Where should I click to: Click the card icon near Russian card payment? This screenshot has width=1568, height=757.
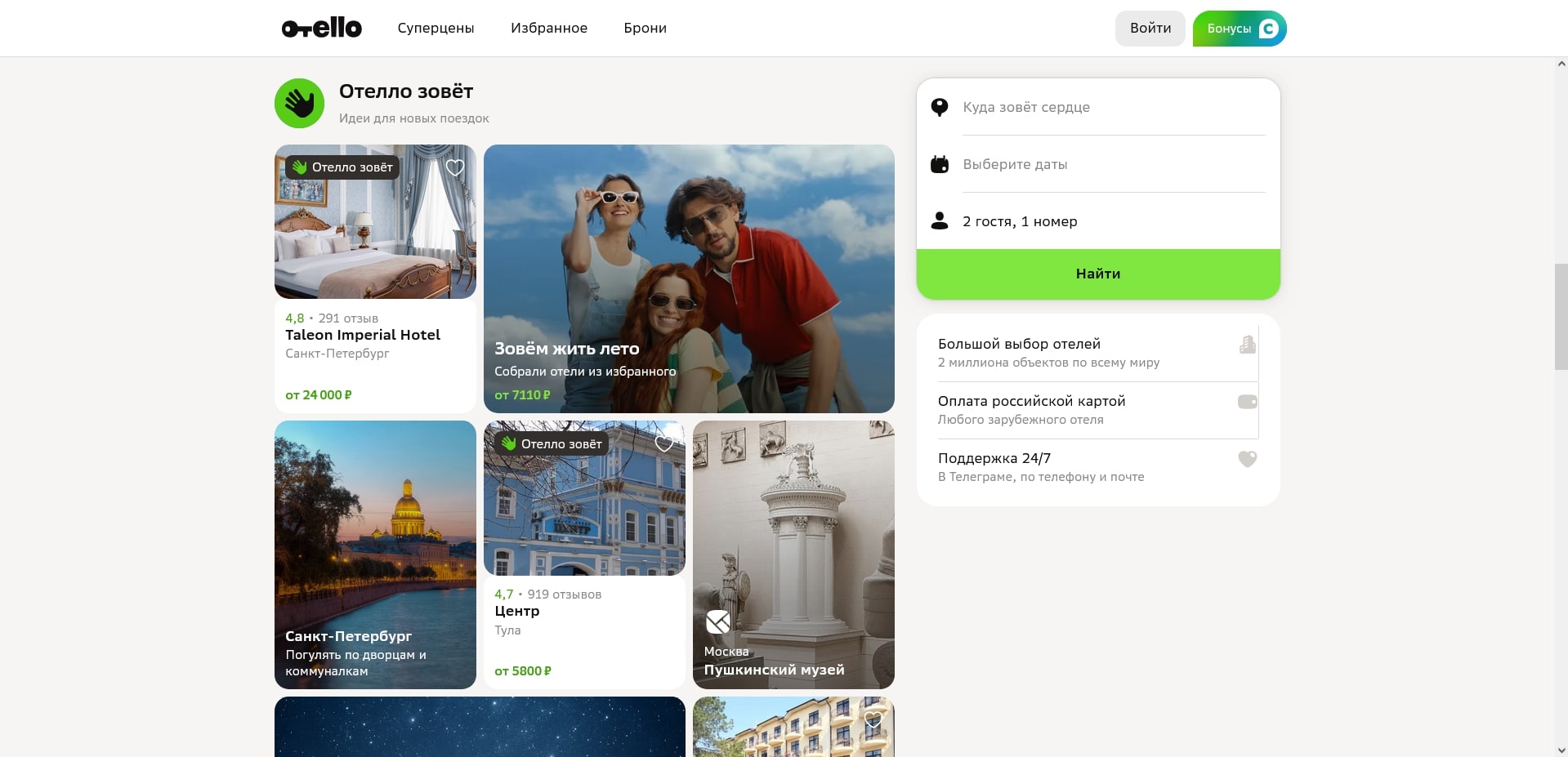pos(1247,402)
